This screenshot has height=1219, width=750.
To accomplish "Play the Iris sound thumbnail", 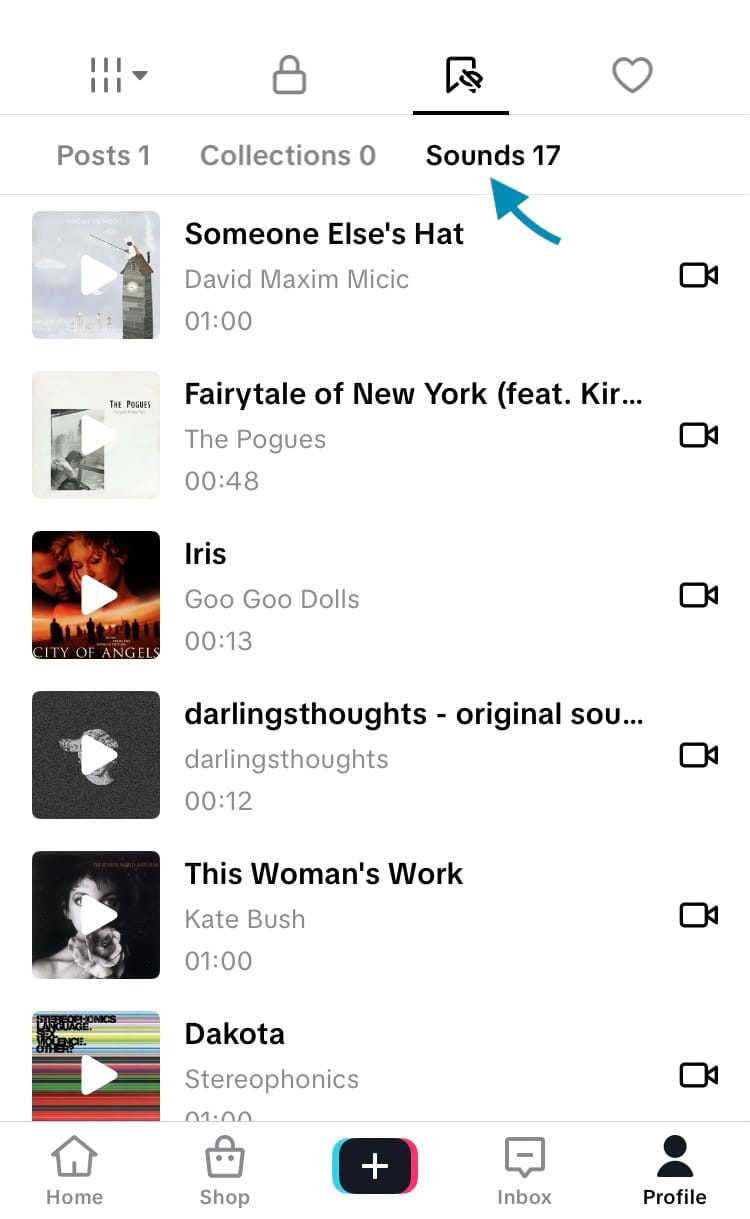I will [96, 595].
